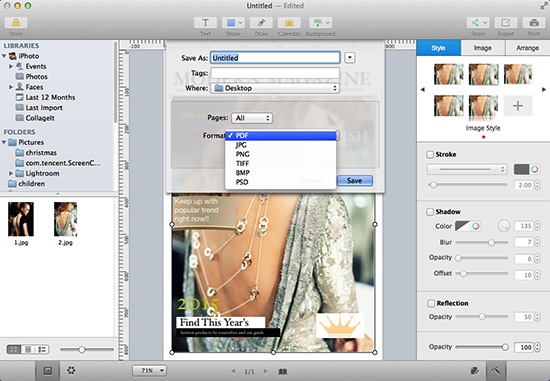This screenshot has height=381, width=550.
Task: Click the Tags input field
Action: click(275, 73)
